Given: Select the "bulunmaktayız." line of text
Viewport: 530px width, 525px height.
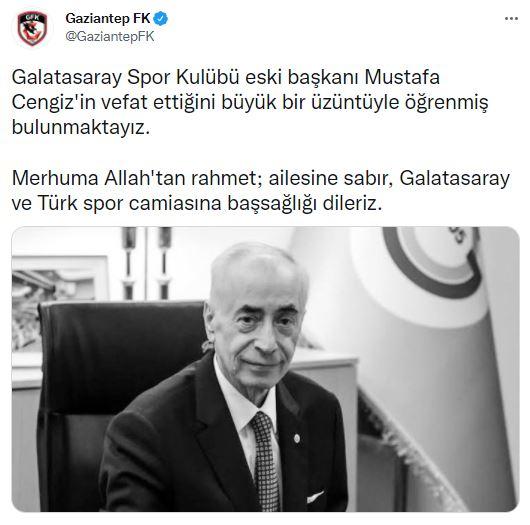Looking at the screenshot, I should (x=80, y=128).
